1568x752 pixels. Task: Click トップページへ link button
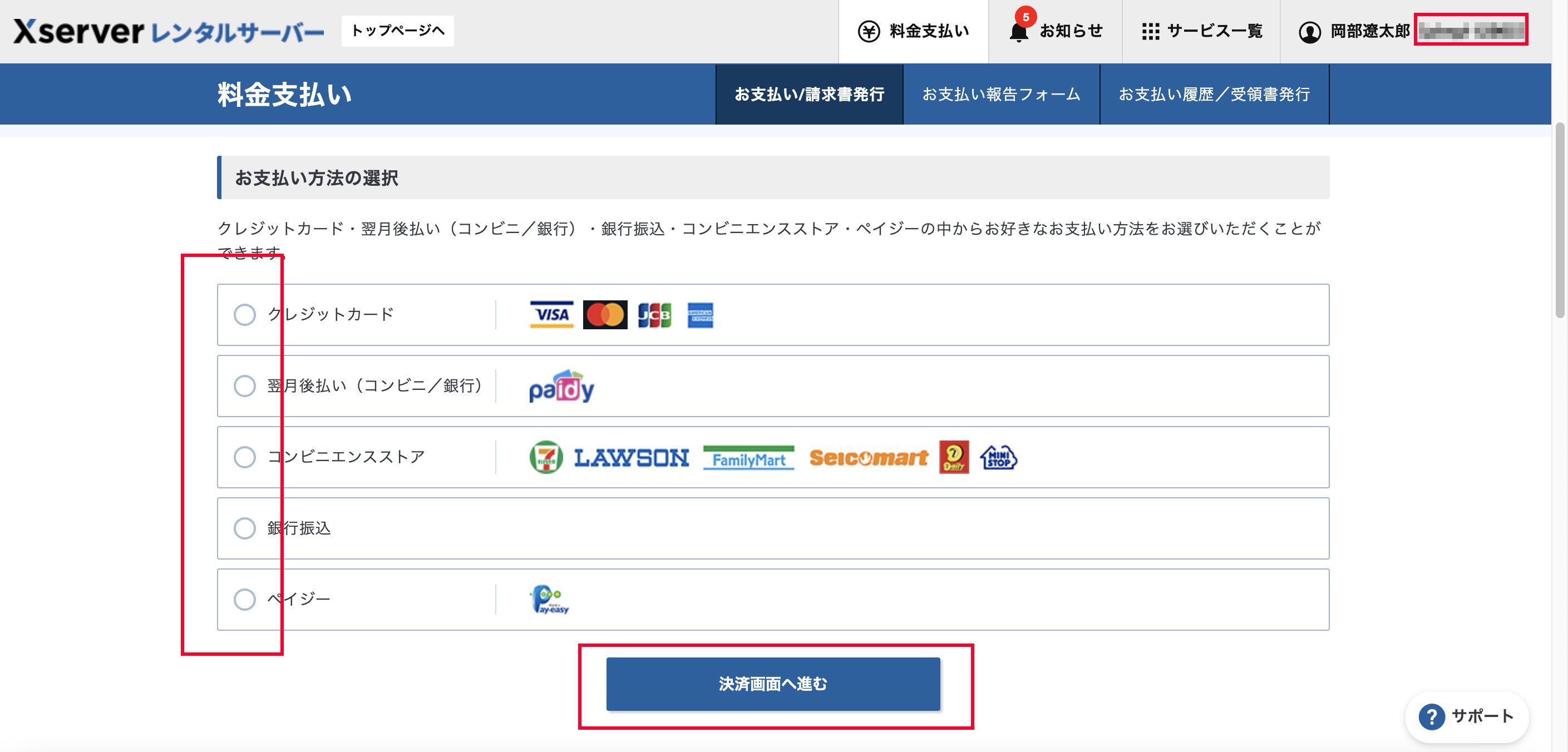(x=397, y=31)
